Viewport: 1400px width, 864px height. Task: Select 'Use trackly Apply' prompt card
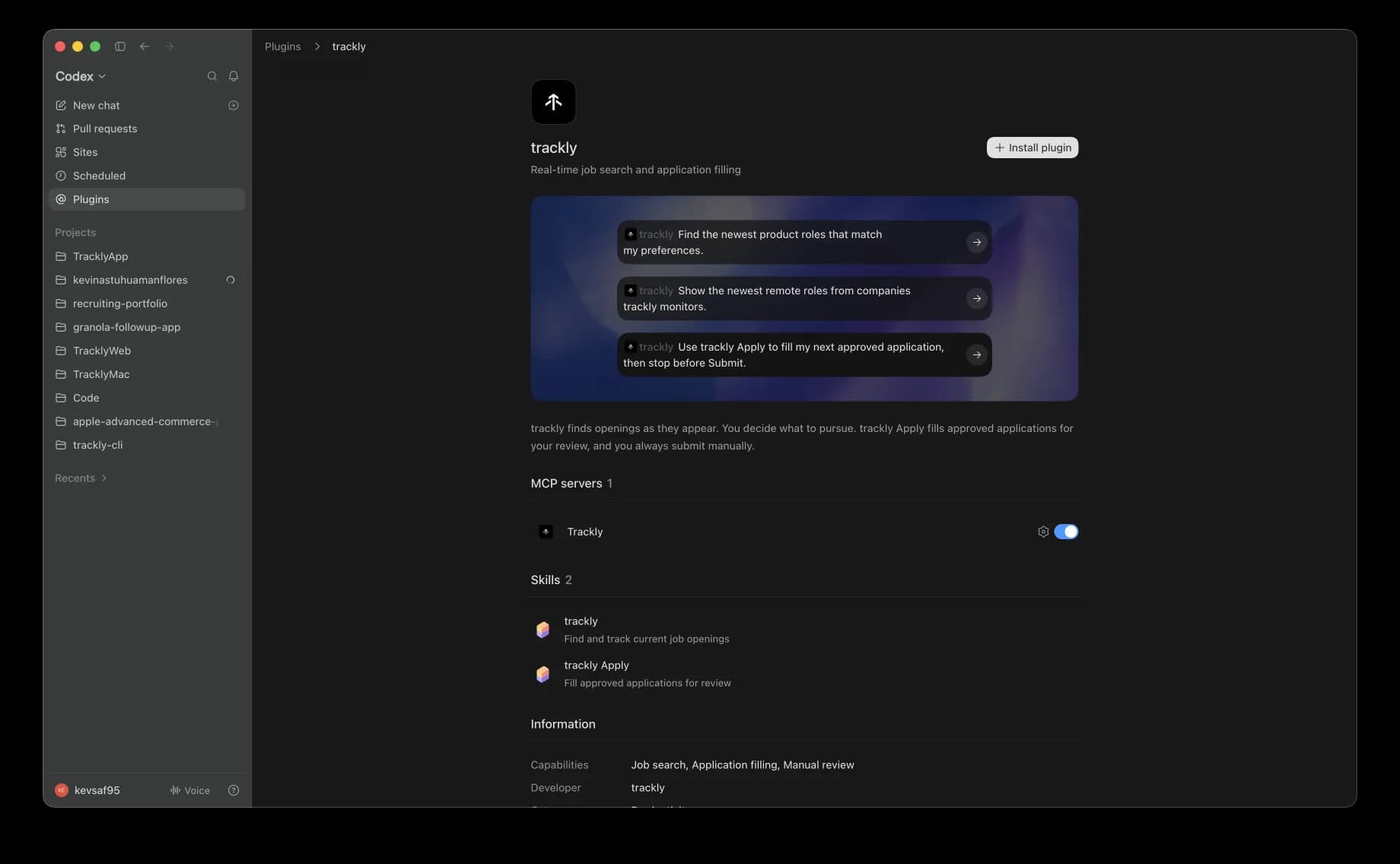[804, 355]
